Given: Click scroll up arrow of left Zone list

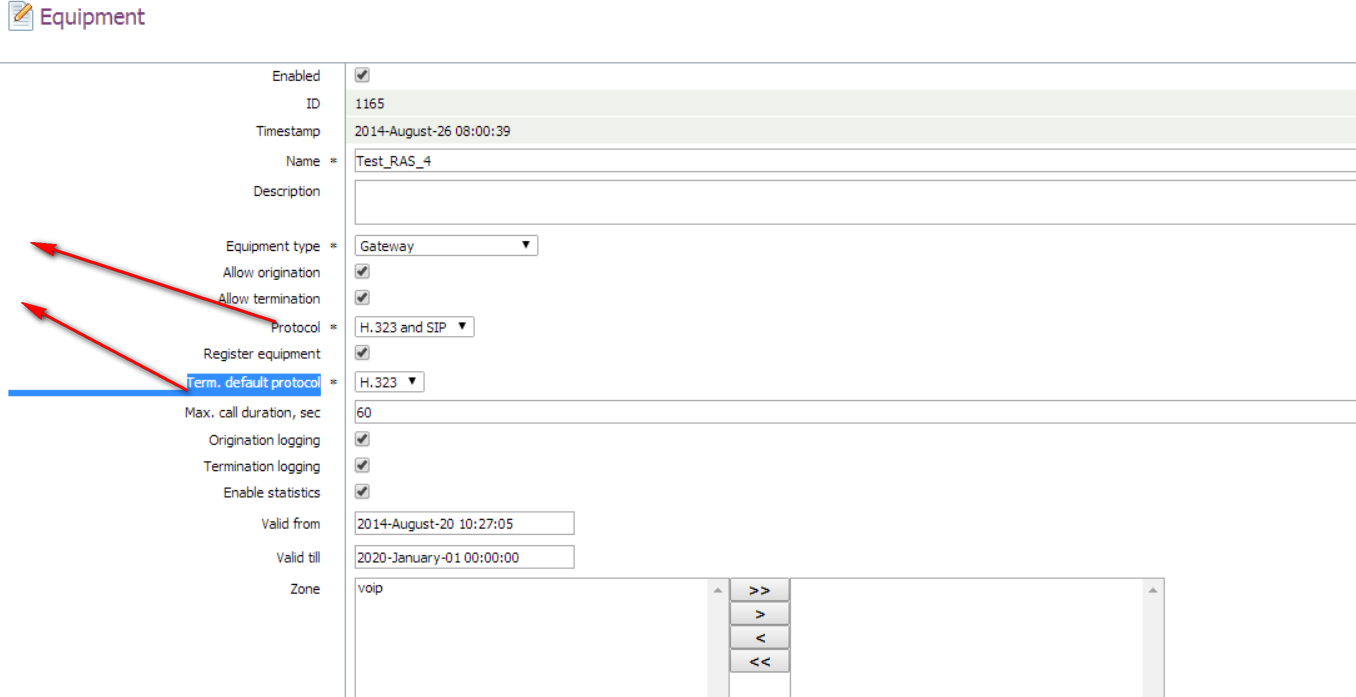Looking at the screenshot, I should click(x=717, y=591).
